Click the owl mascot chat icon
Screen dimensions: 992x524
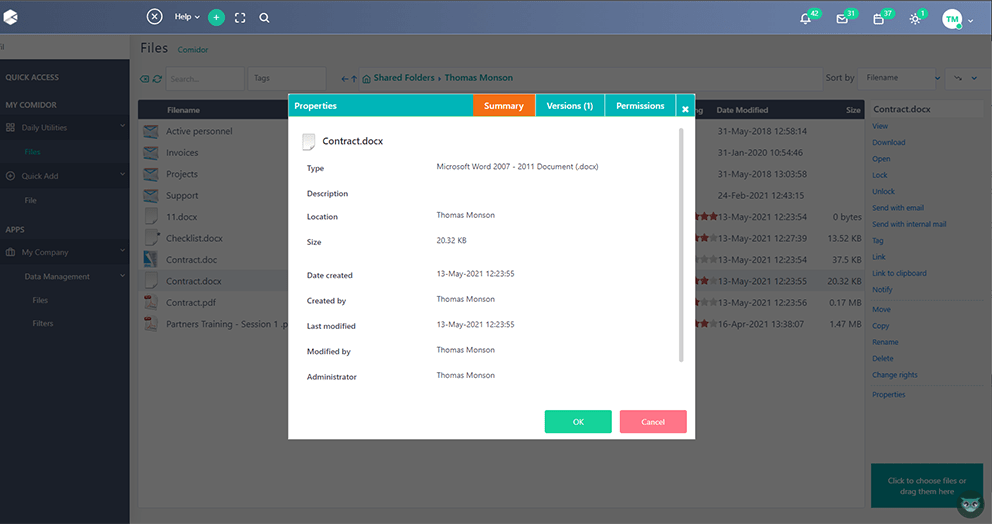pos(970,504)
